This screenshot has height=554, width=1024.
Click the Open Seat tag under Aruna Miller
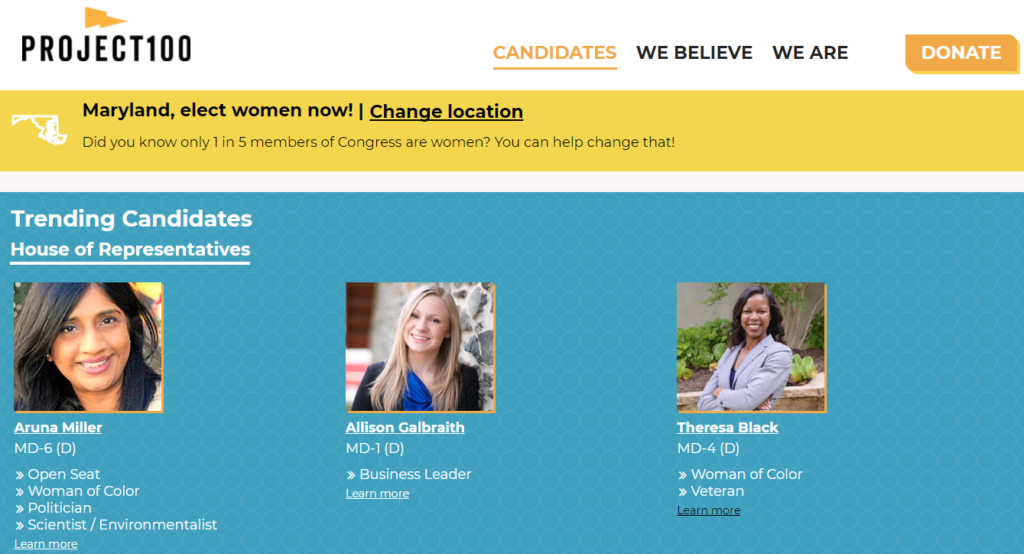pos(64,475)
